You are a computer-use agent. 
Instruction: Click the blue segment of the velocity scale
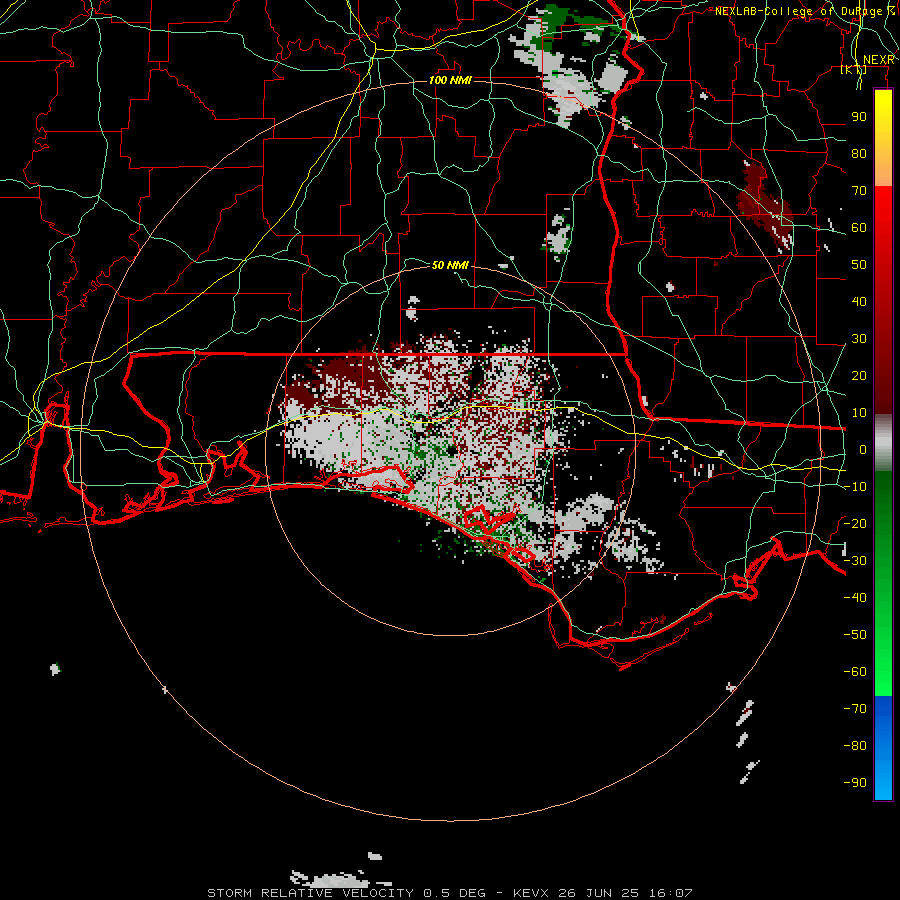pyautogui.click(x=883, y=747)
